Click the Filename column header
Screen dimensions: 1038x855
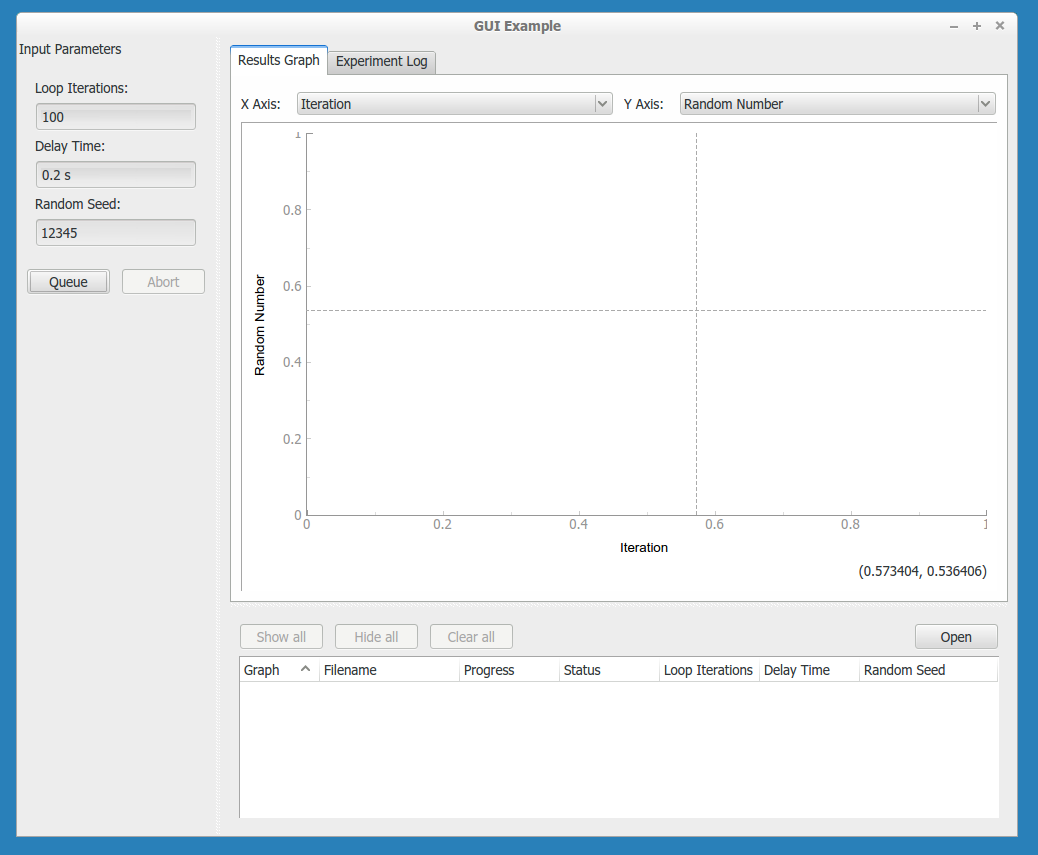pyautogui.click(x=388, y=670)
